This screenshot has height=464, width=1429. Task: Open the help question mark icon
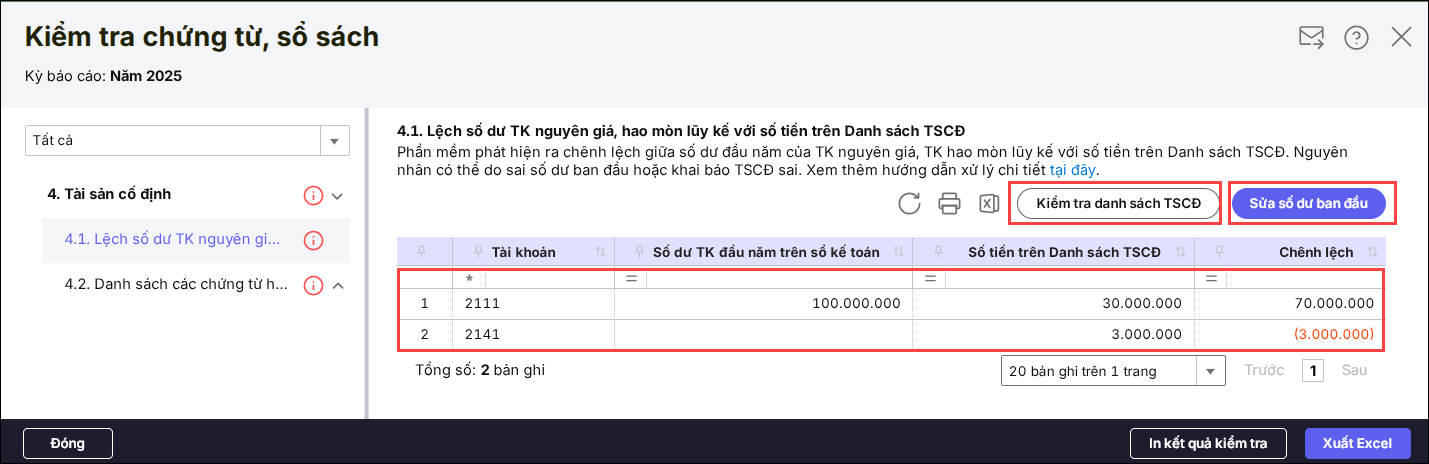(1356, 38)
